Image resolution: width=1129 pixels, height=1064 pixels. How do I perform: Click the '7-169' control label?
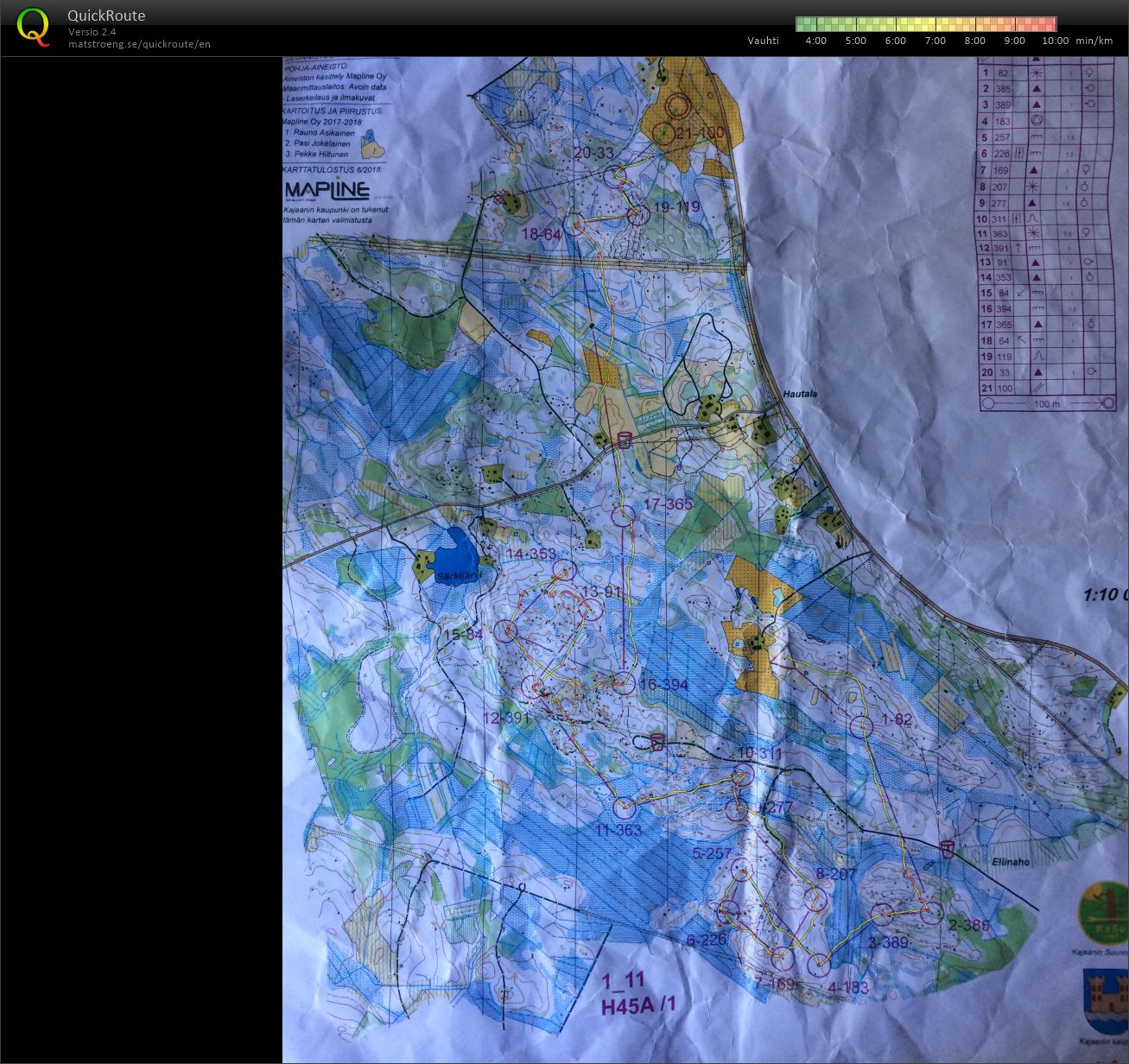[x=774, y=982]
